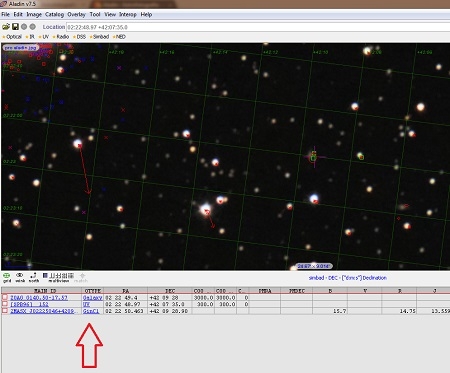Sort by the RA column header
Screen dimensions: 450x373
(x=125, y=291)
